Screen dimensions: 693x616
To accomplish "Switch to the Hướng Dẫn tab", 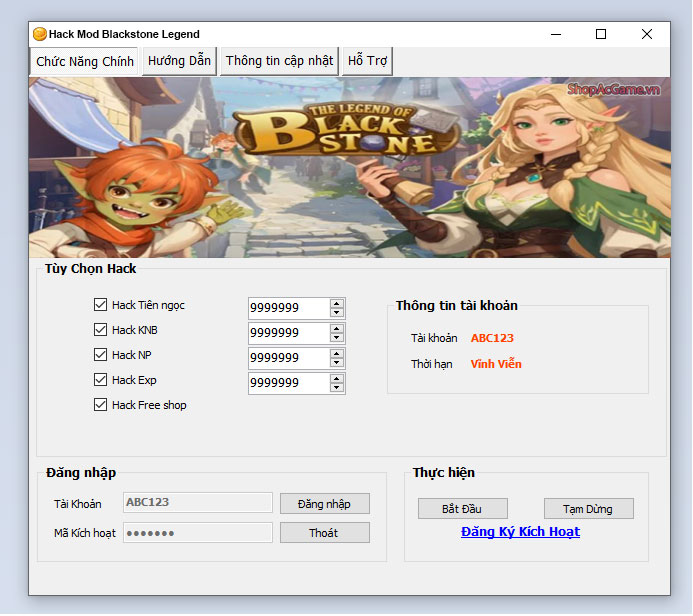I will point(179,61).
